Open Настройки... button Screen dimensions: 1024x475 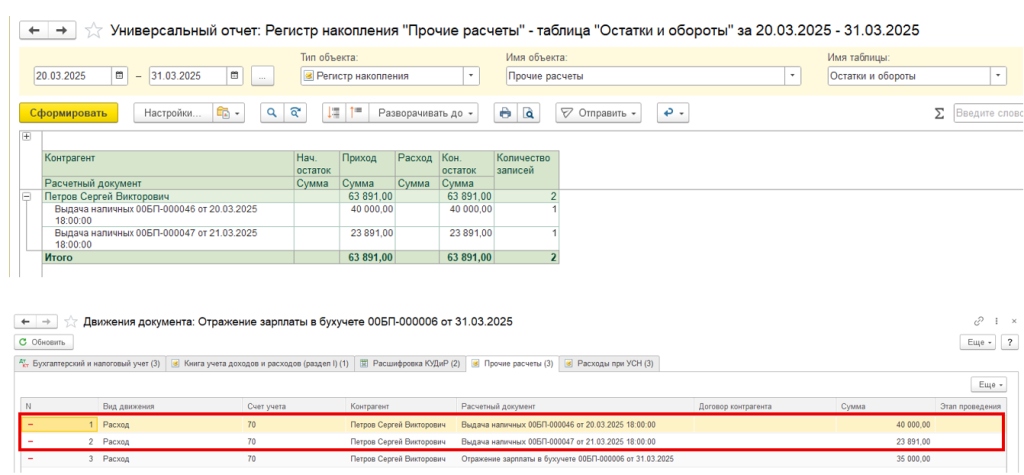173,113
